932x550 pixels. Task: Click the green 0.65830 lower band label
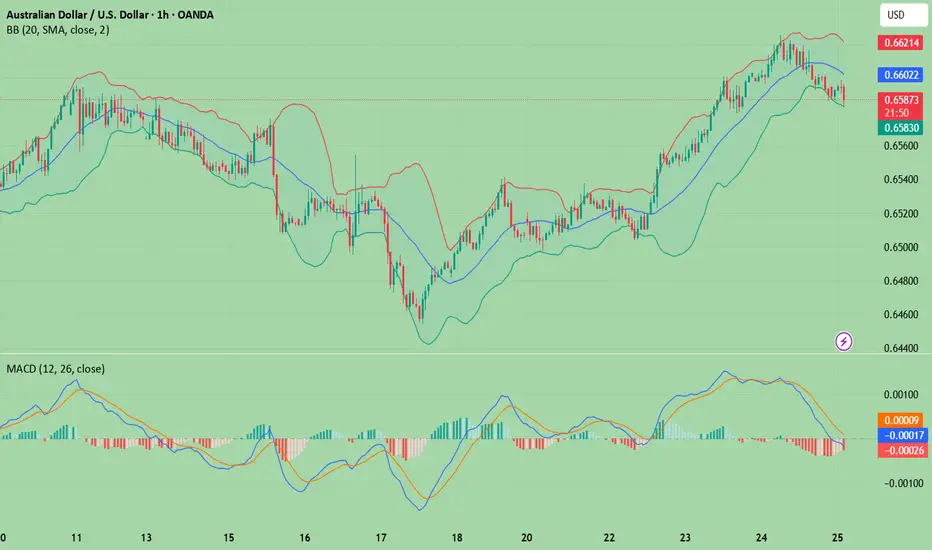point(901,128)
